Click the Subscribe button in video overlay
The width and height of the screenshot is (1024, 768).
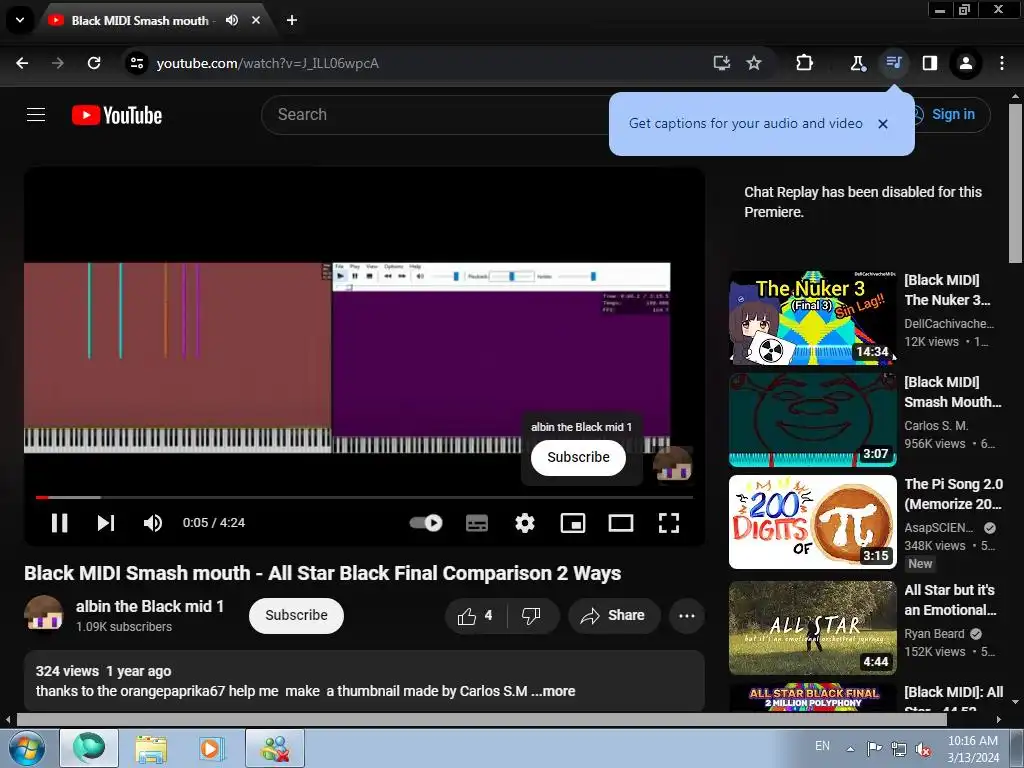579,457
